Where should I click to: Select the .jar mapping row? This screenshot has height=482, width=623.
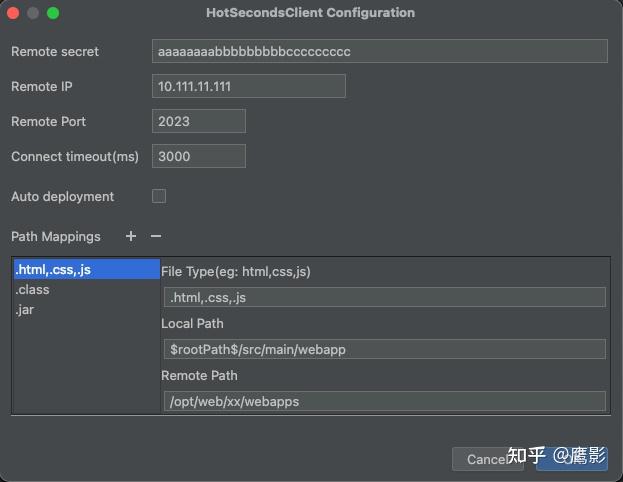click(87, 310)
